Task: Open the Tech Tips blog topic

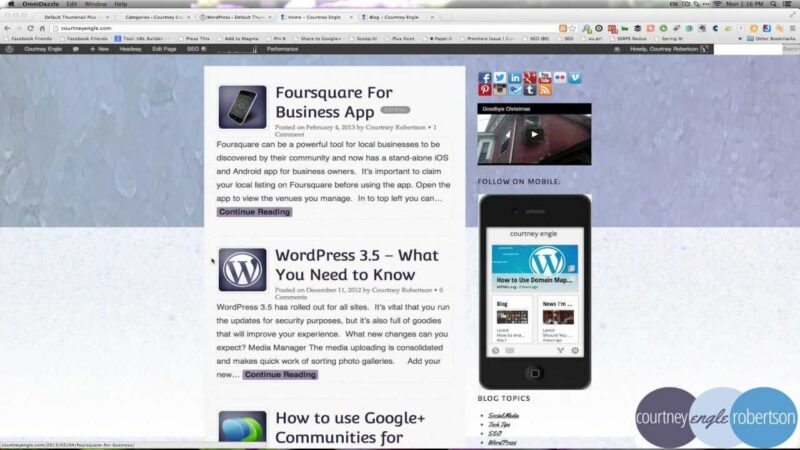Action: tap(498, 424)
